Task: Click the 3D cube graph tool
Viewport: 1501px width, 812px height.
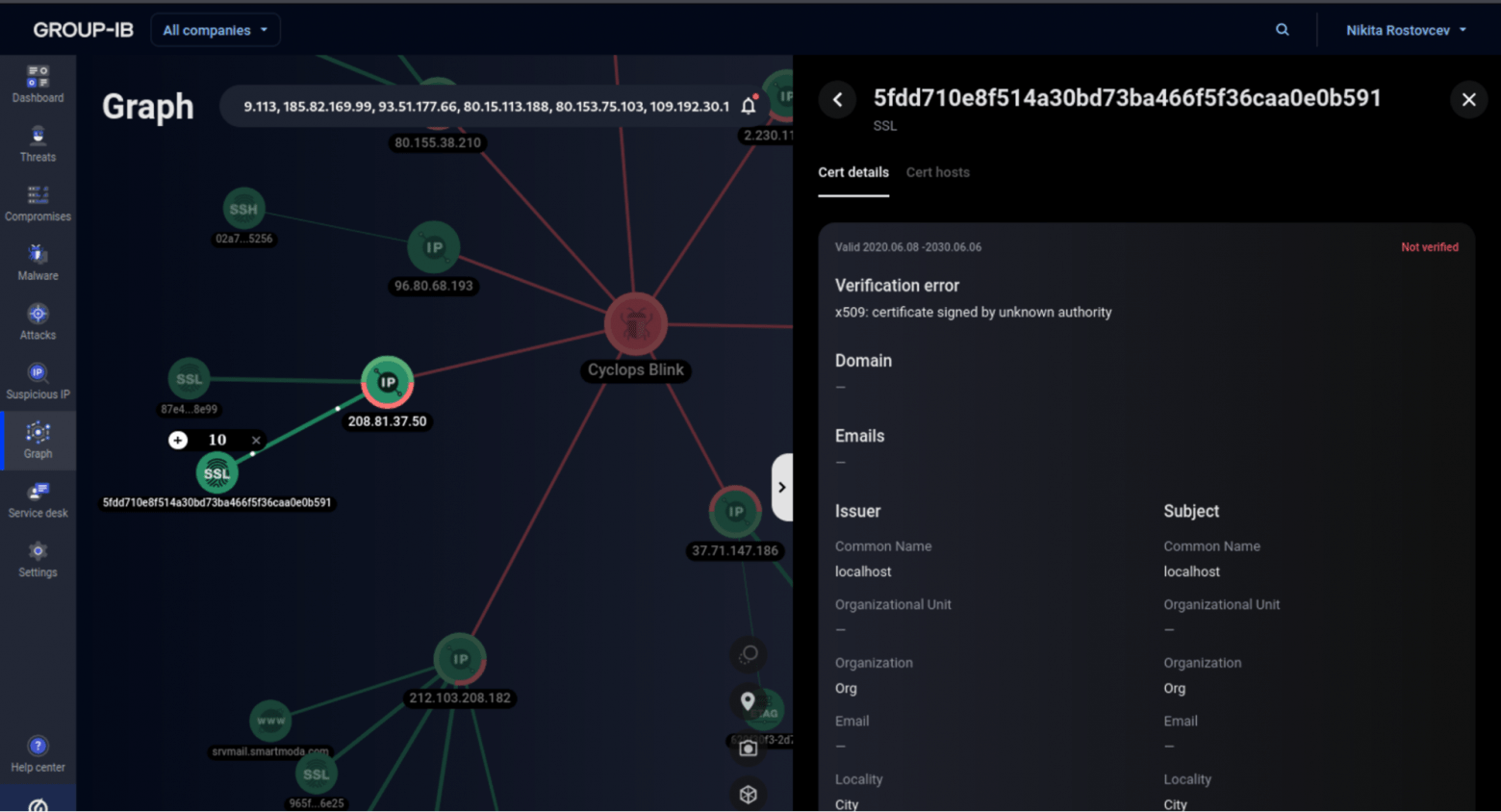Action: (749, 795)
